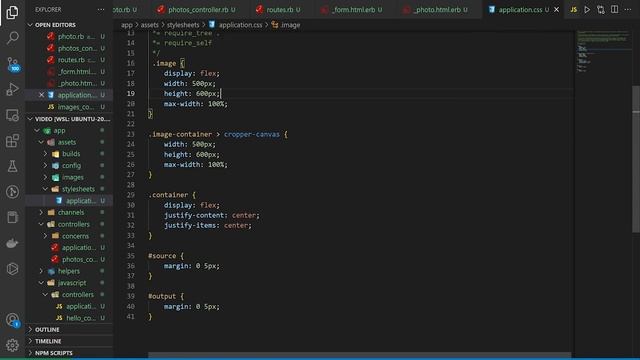Expand the images folder
The width and height of the screenshot is (640, 360).
pyautogui.click(x=69, y=177)
